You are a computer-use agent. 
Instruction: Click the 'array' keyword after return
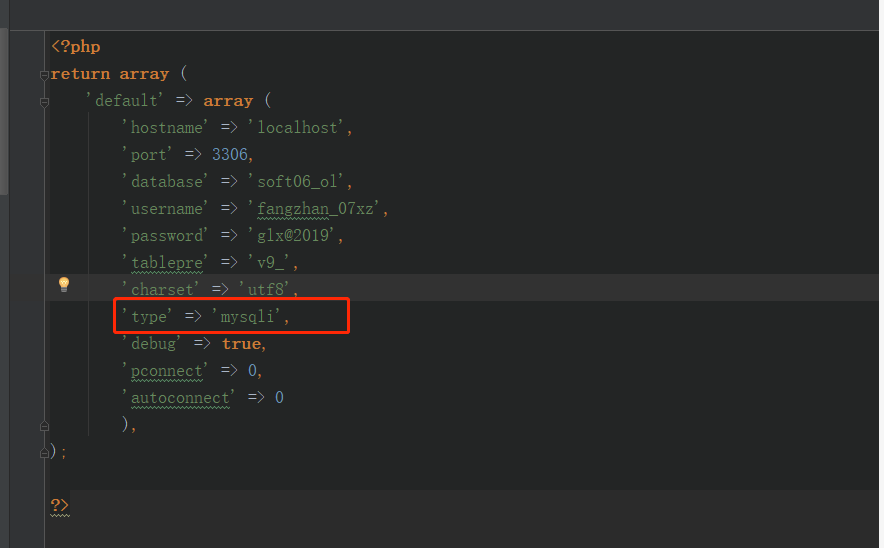point(144,74)
